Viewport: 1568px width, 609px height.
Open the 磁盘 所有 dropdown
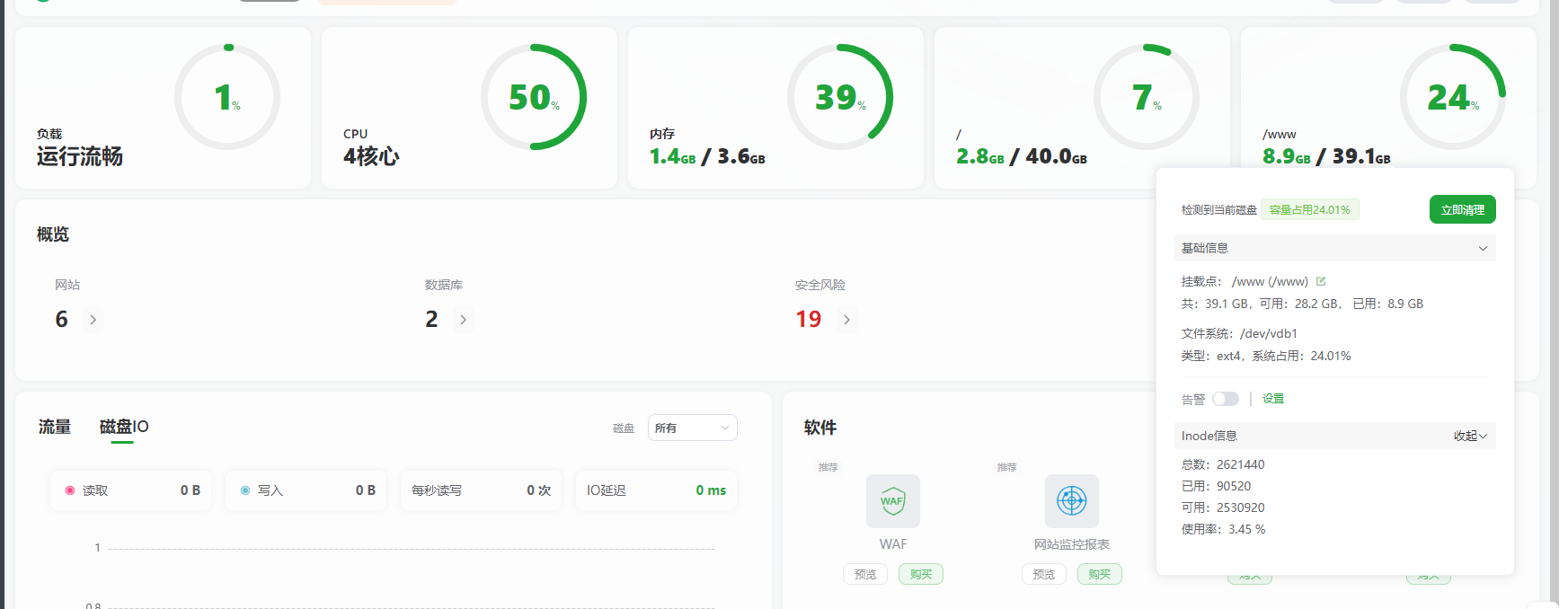(x=692, y=428)
